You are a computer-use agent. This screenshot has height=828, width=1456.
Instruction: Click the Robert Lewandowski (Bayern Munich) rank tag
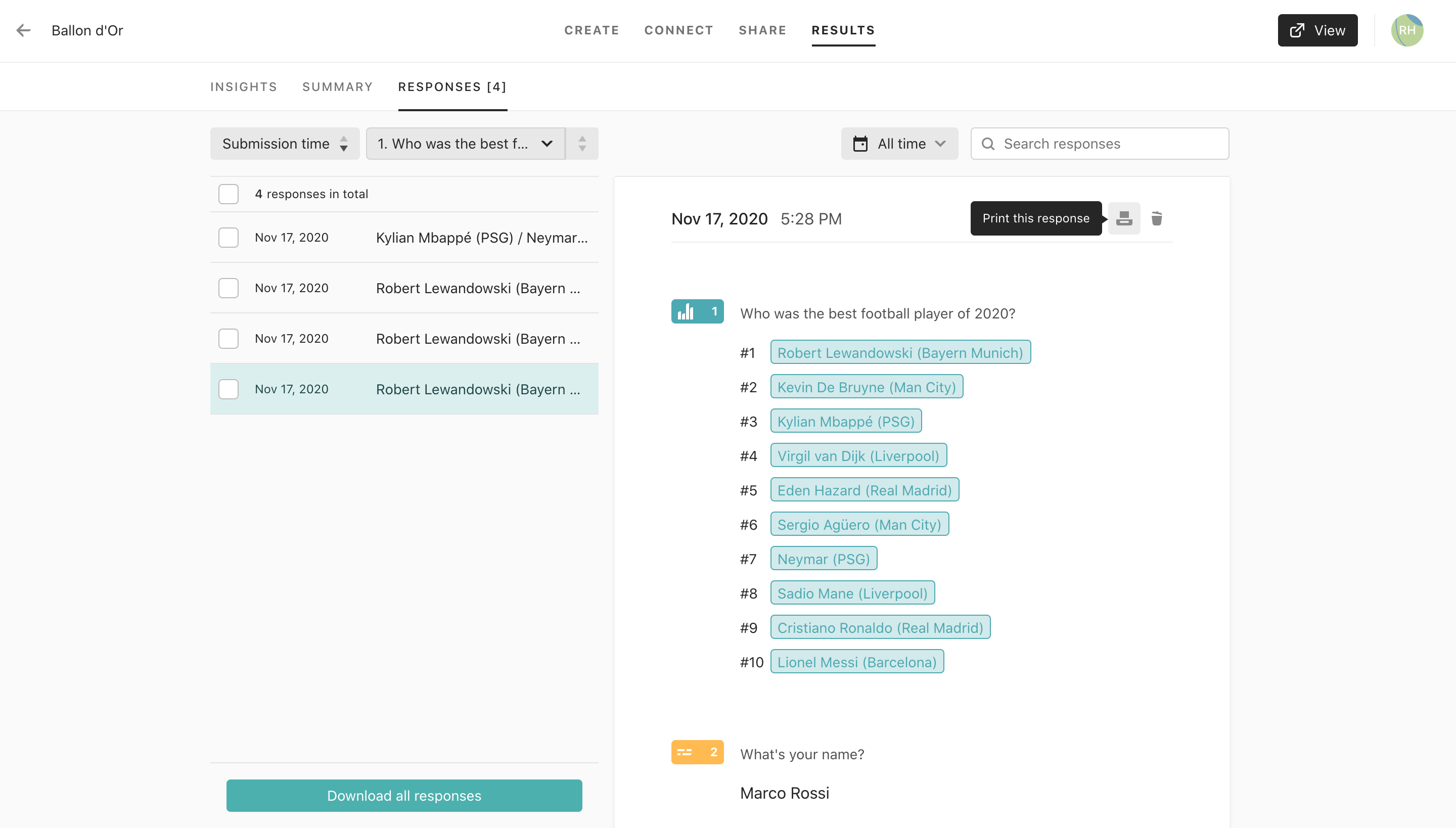tap(900, 353)
